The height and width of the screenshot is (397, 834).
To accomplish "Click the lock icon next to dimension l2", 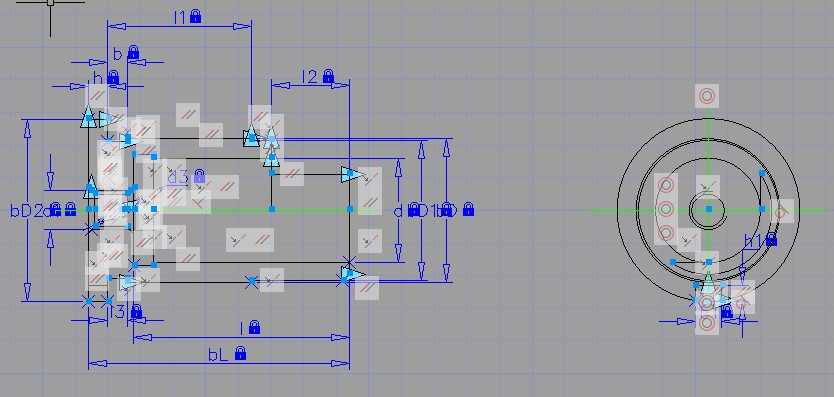I will click(x=328, y=76).
